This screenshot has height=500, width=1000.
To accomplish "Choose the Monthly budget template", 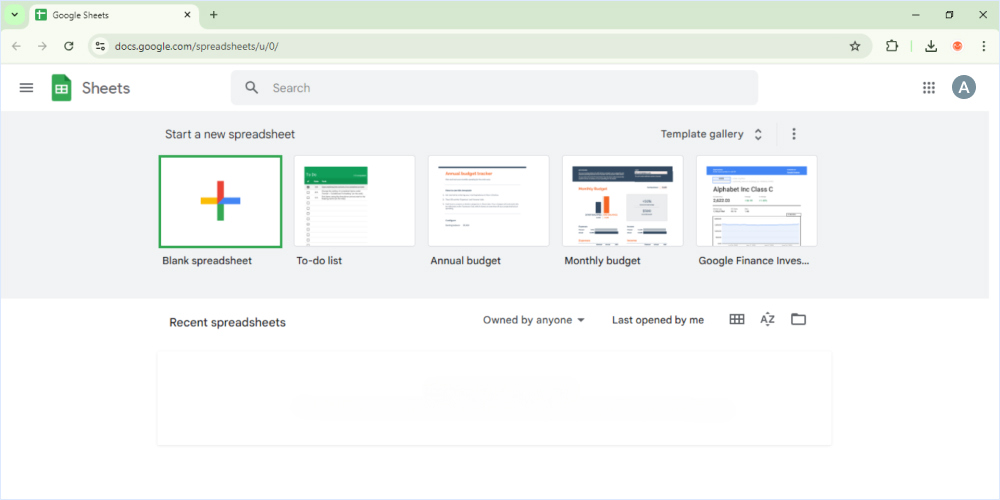I will pyautogui.click(x=622, y=201).
